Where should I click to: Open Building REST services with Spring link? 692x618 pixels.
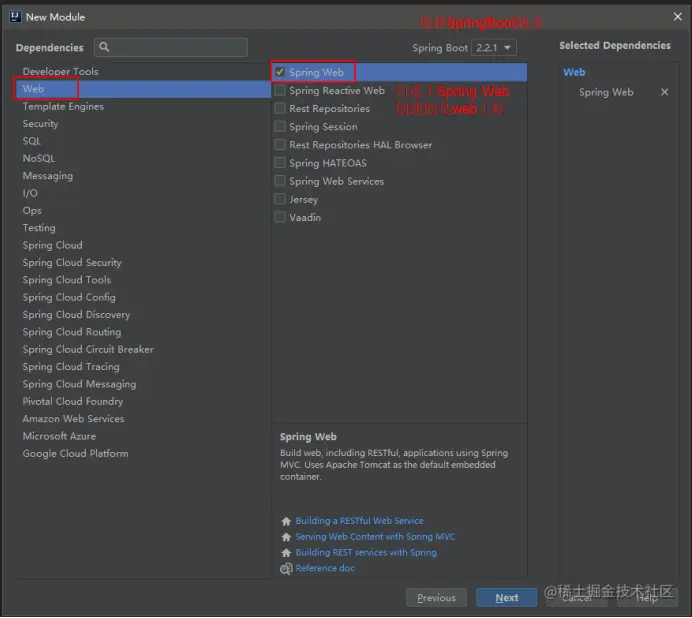[366, 553]
